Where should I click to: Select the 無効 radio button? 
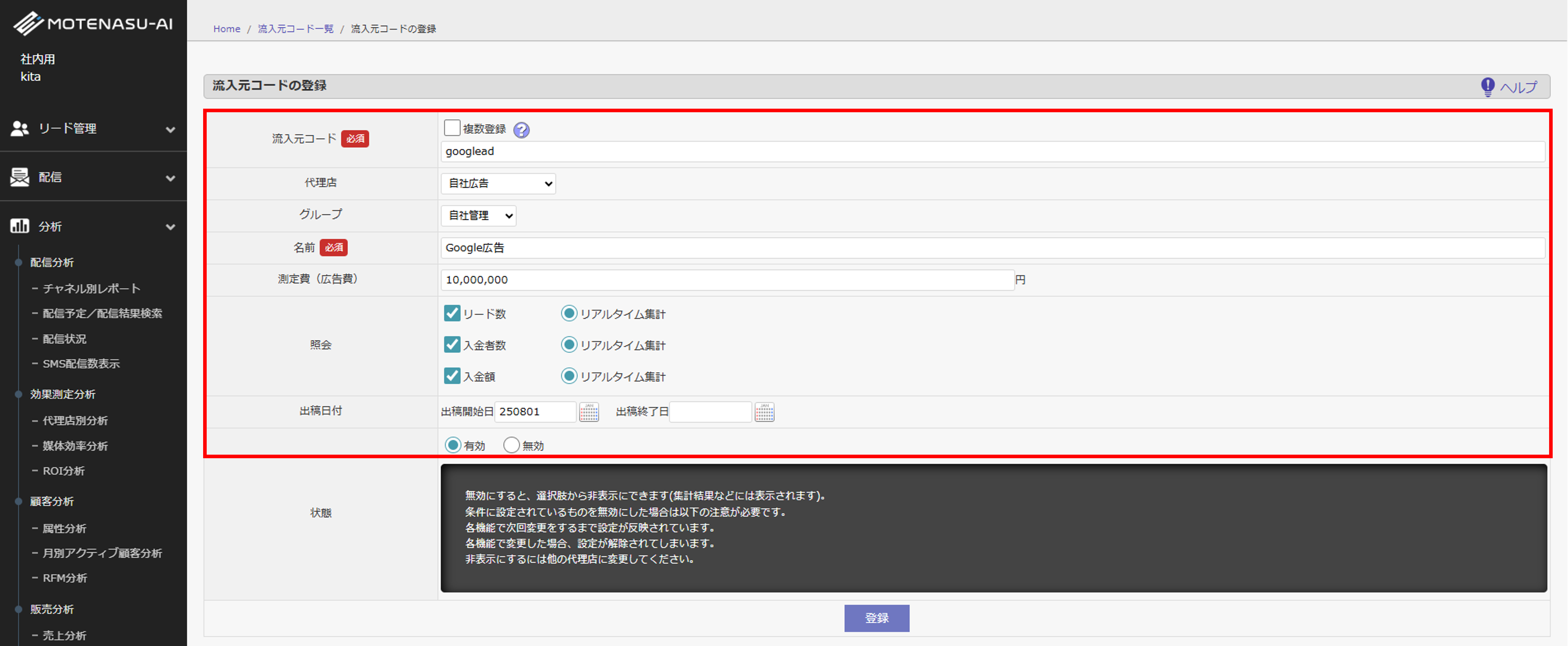pyautogui.click(x=511, y=446)
